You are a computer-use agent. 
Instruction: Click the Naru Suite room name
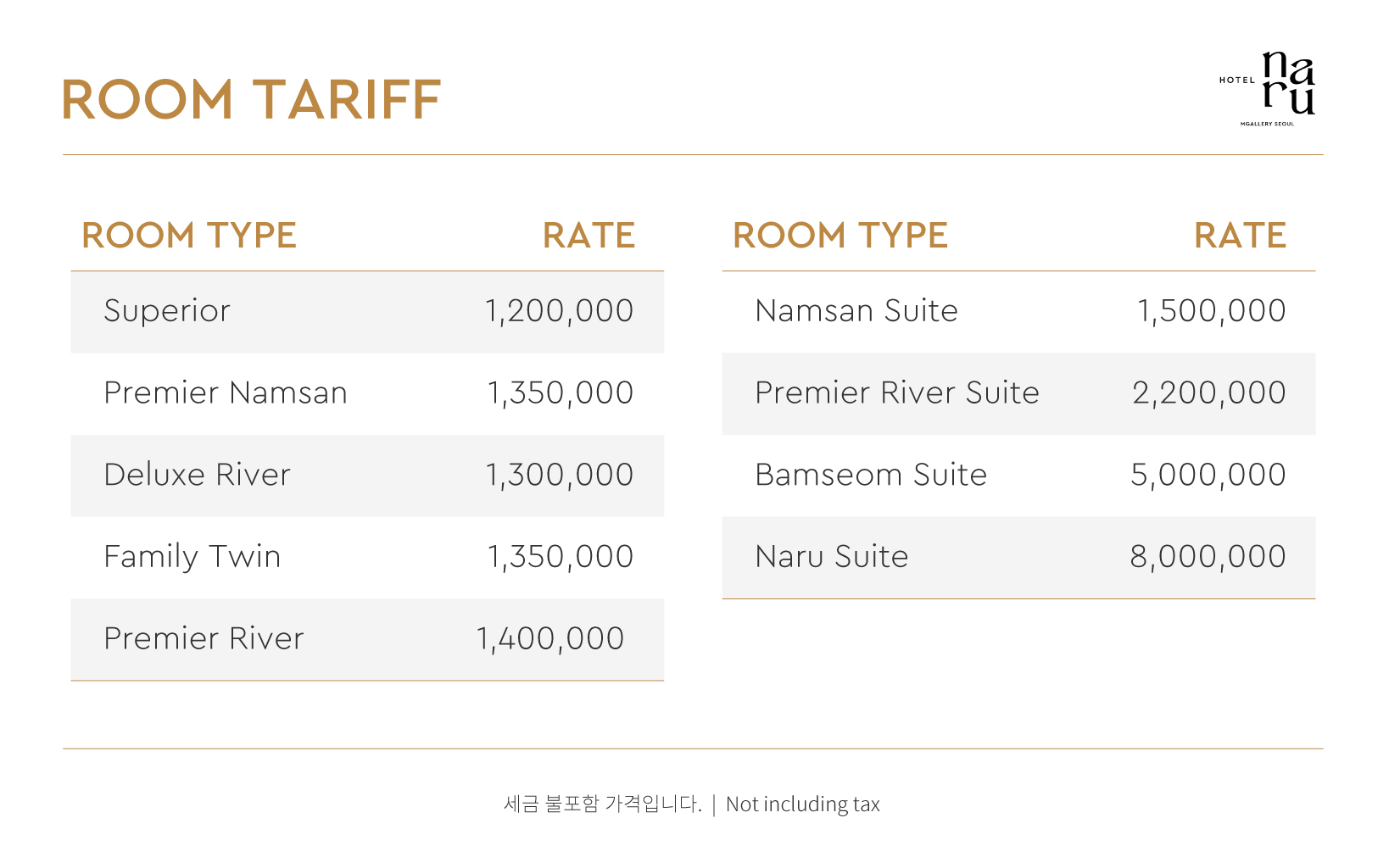[832, 557]
